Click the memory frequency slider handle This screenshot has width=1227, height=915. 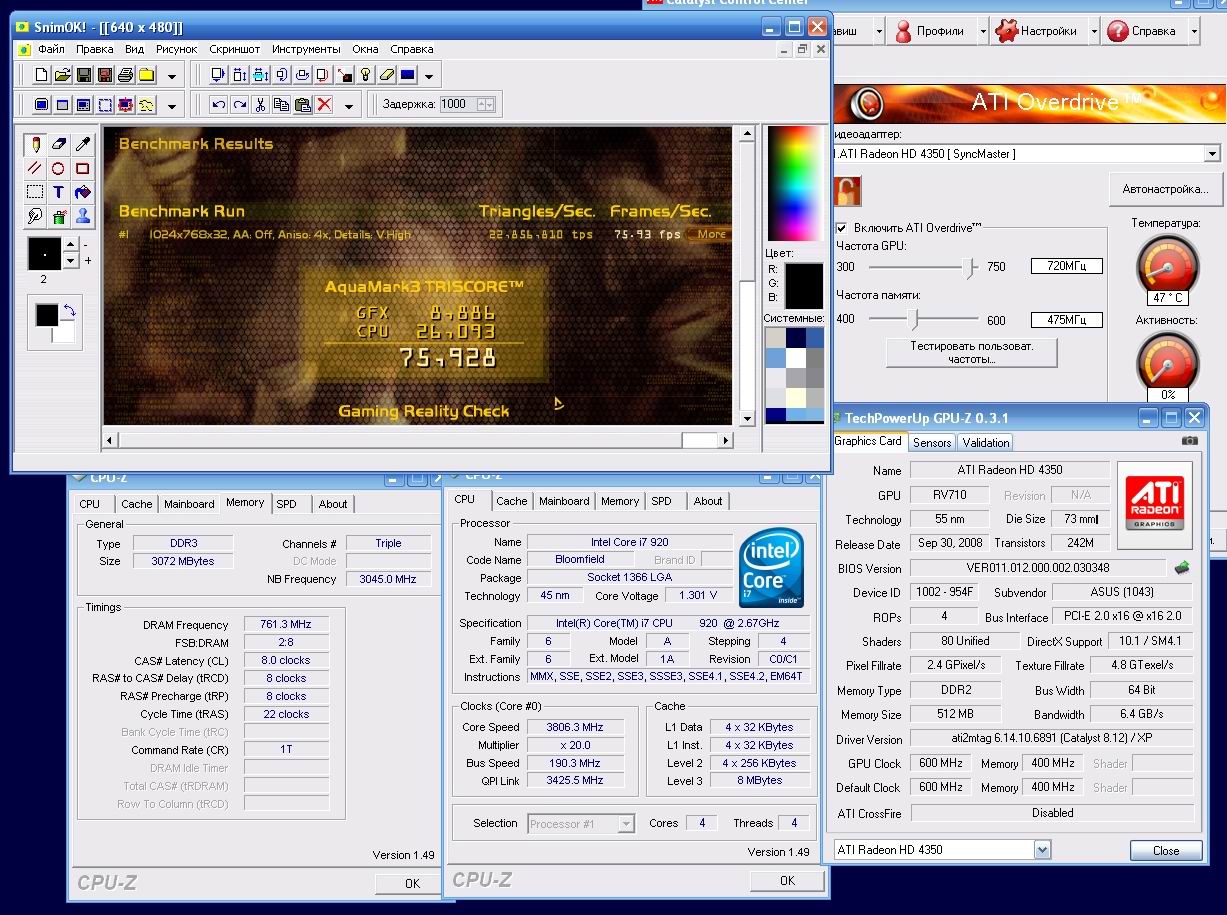point(912,319)
